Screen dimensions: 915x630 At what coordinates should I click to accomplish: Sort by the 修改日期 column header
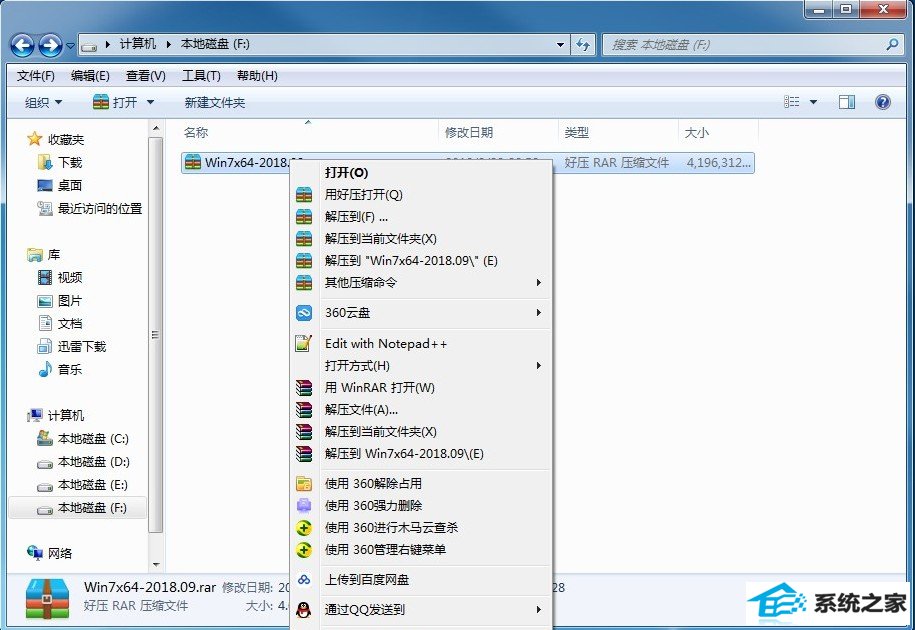pos(498,133)
